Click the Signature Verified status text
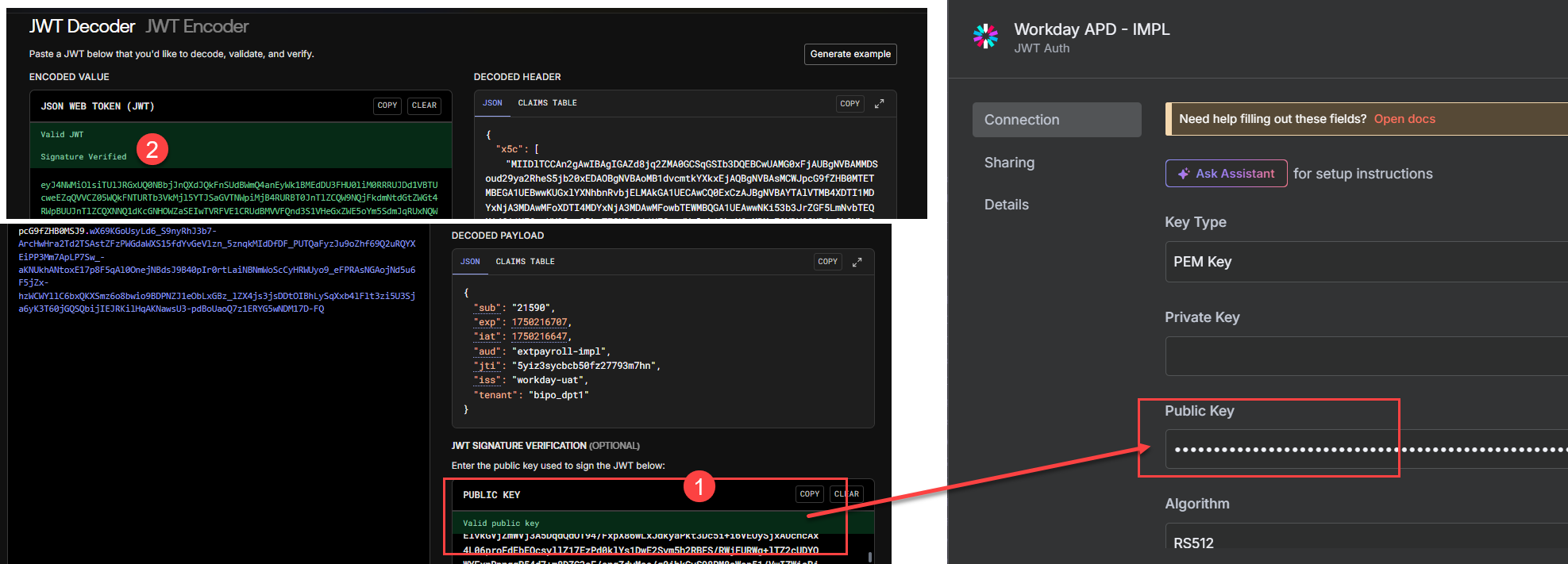The width and height of the screenshot is (1568, 564). [83, 157]
